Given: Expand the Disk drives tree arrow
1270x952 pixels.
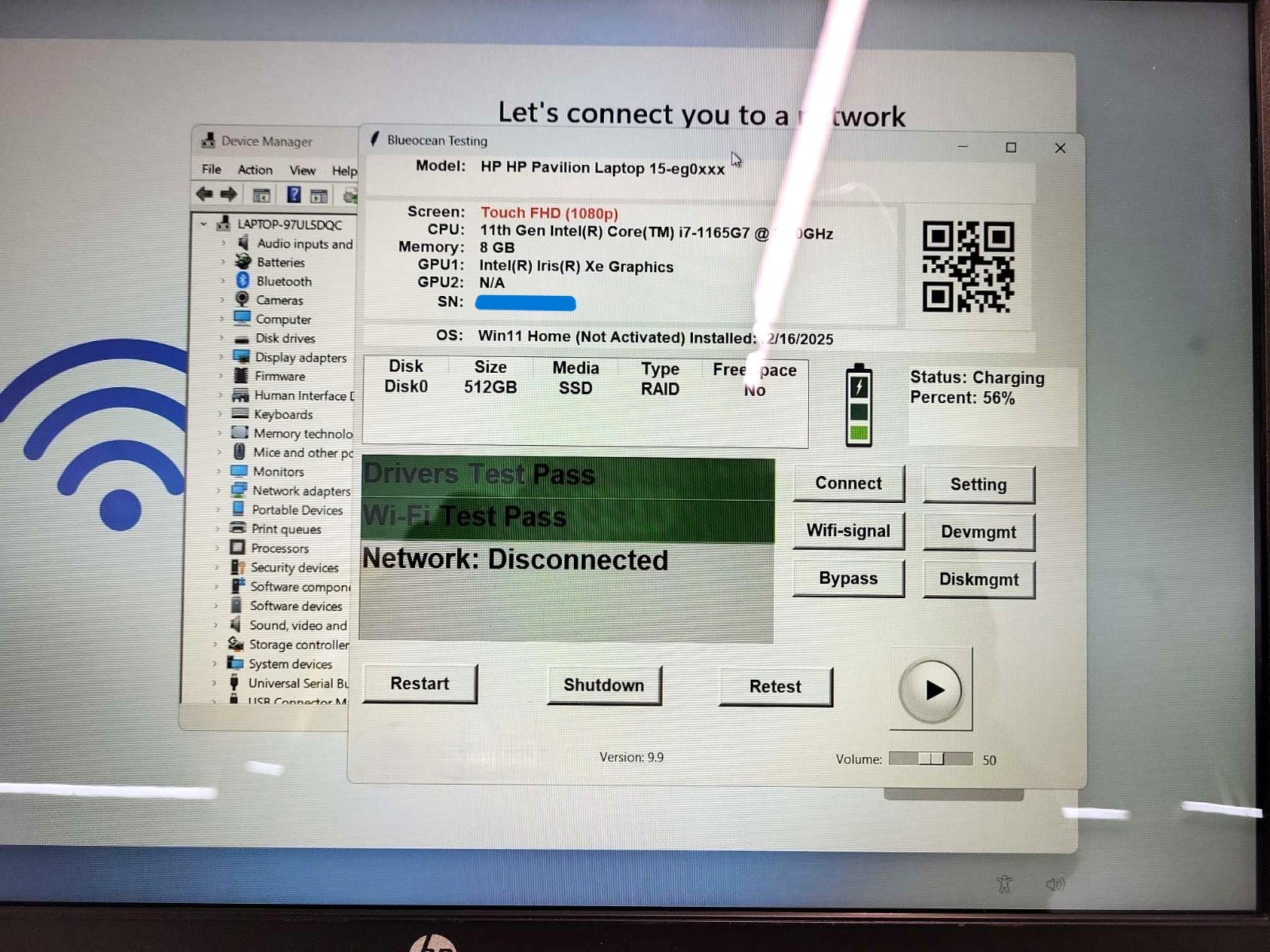Looking at the screenshot, I should coord(221,338).
